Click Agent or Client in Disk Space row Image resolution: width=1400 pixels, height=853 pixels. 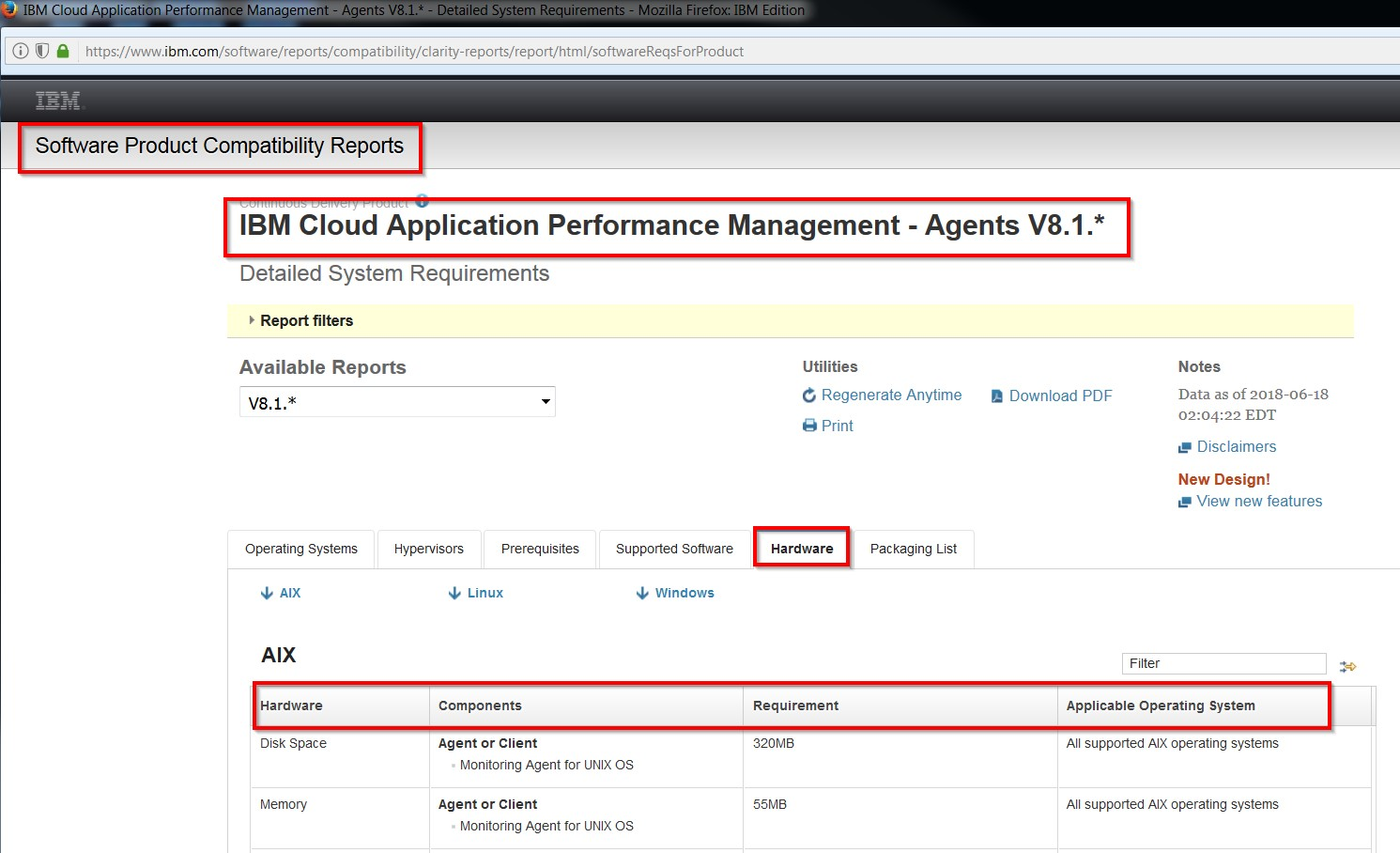(x=487, y=743)
